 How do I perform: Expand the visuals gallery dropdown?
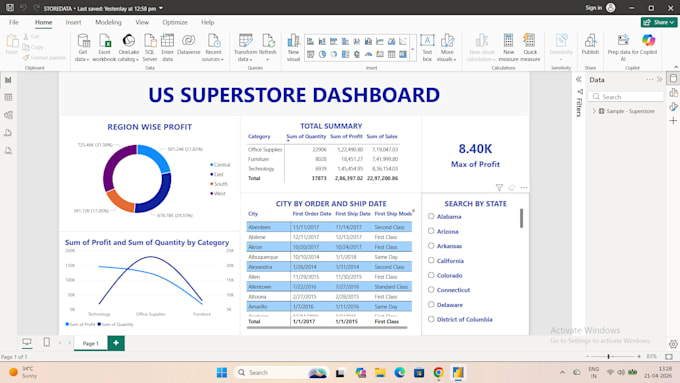coord(413,49)
